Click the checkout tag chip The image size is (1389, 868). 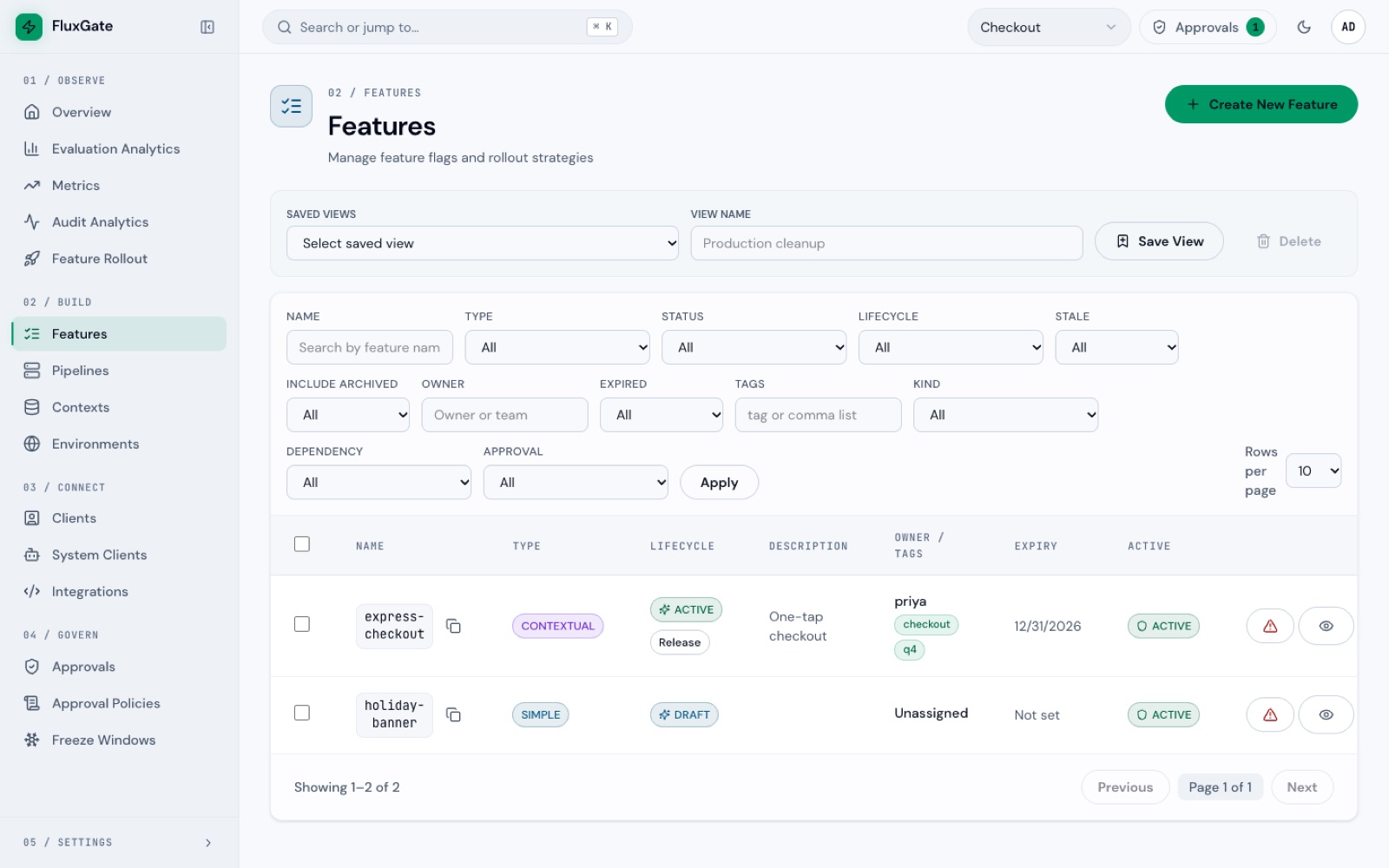(926, 624)
